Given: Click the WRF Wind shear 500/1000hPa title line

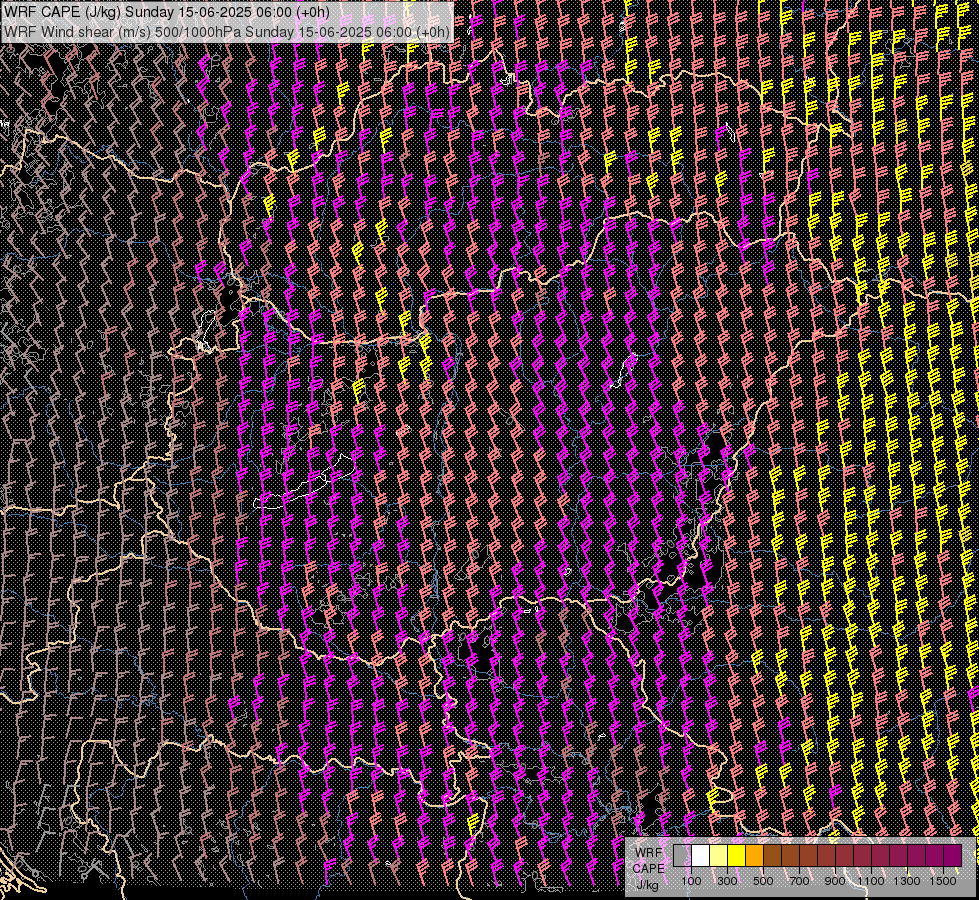Looking at the screenshot, I should click(227, 31).
